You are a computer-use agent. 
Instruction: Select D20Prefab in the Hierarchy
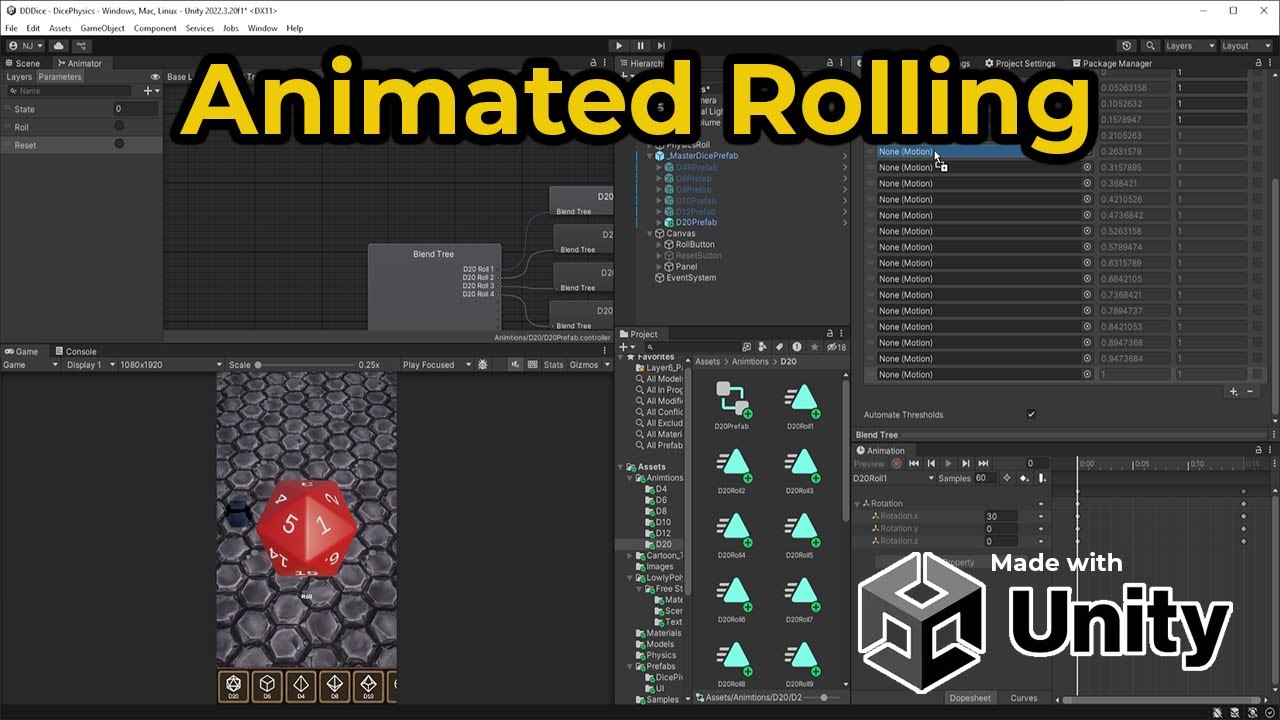point(696,222)
